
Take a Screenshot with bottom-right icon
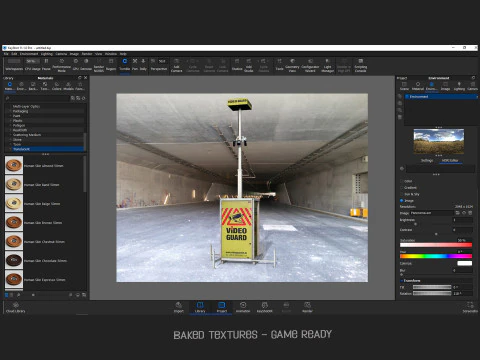click(470, 307)
